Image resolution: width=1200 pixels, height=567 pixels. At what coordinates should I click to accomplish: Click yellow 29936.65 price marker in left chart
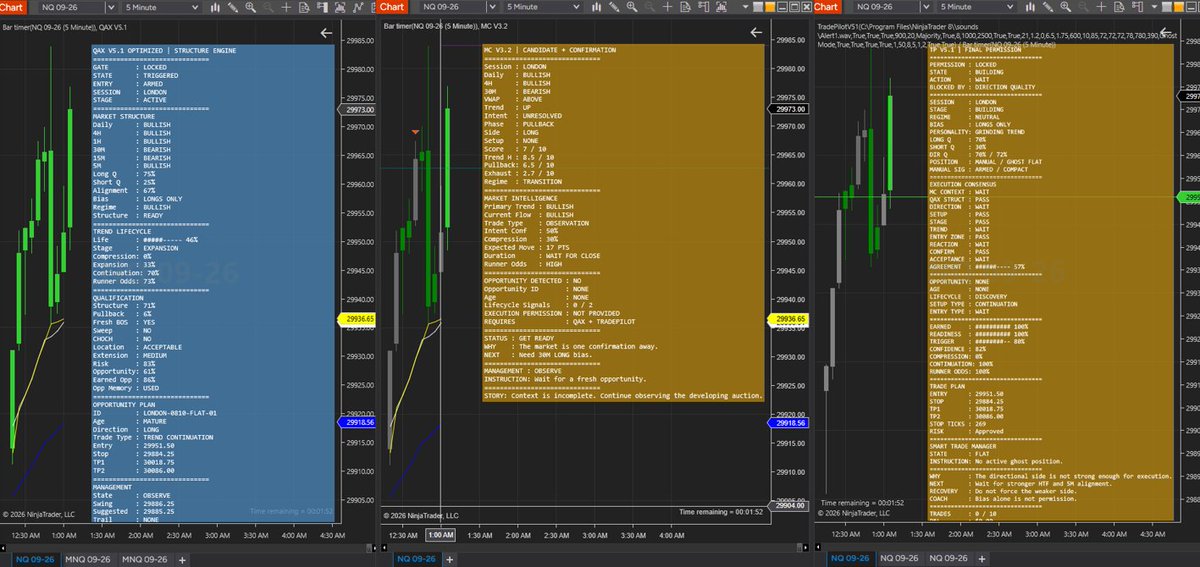tap(356, 319)
